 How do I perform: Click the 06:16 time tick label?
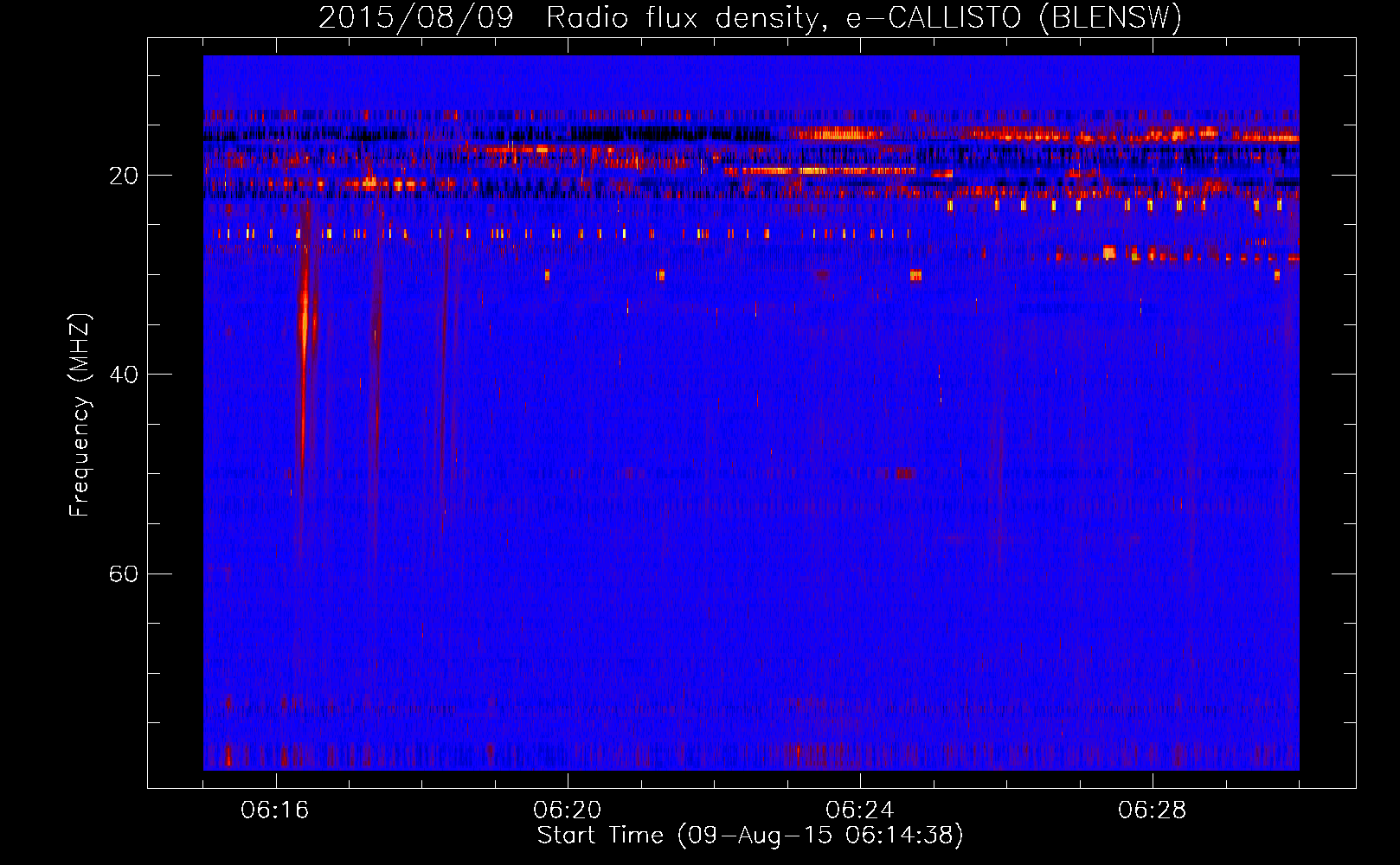tap(275, 811)
